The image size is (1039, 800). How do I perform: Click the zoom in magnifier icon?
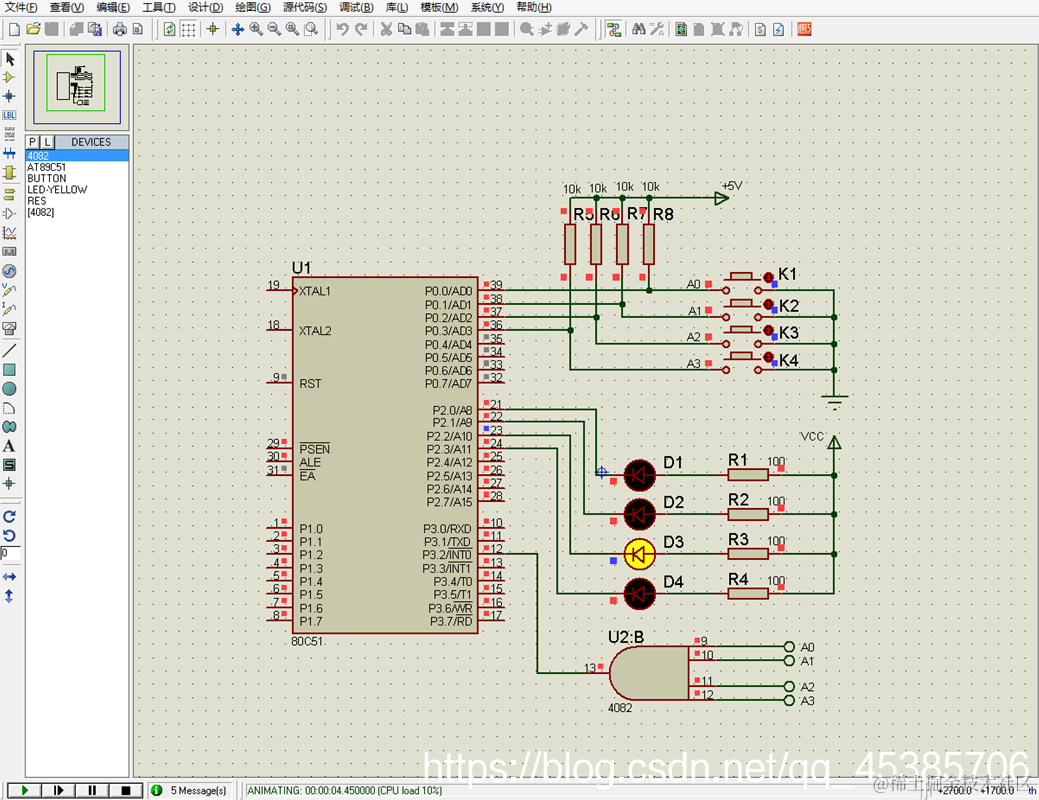(256, 29)
